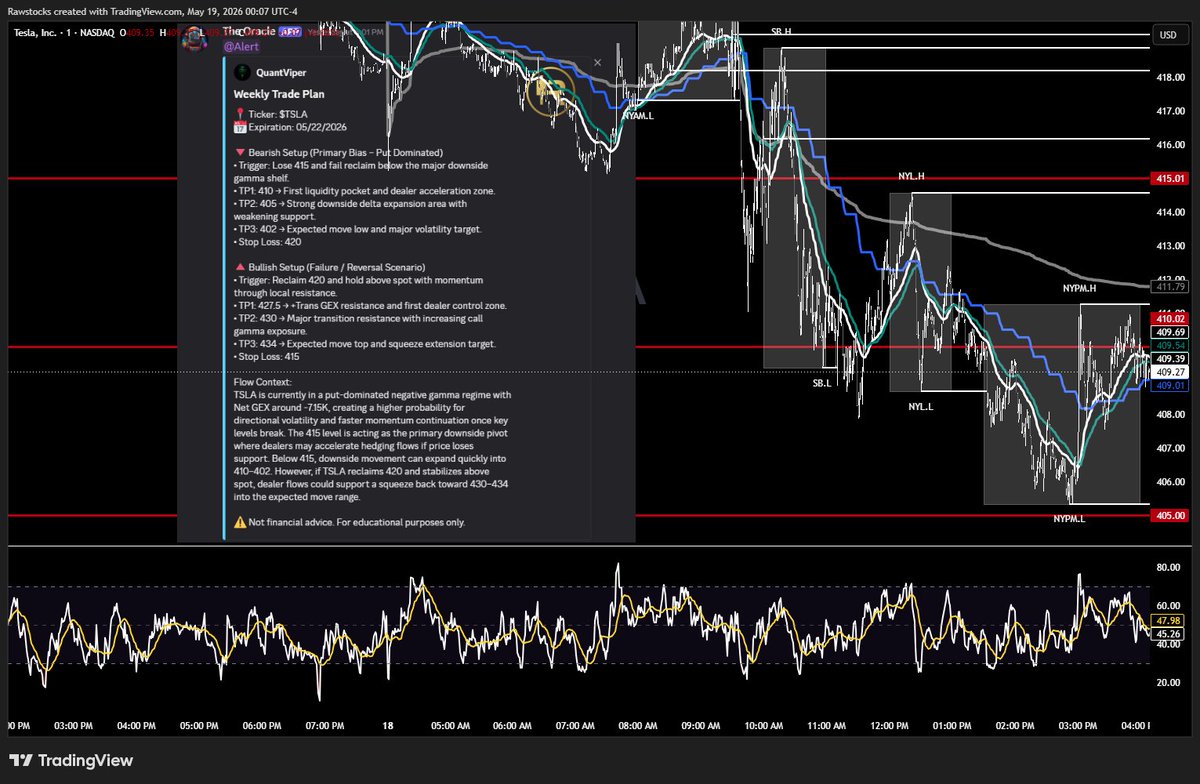The width and height of the screenshot is (1200, 784).
Task: Click the @Alert mention
Action: point(239,46)
